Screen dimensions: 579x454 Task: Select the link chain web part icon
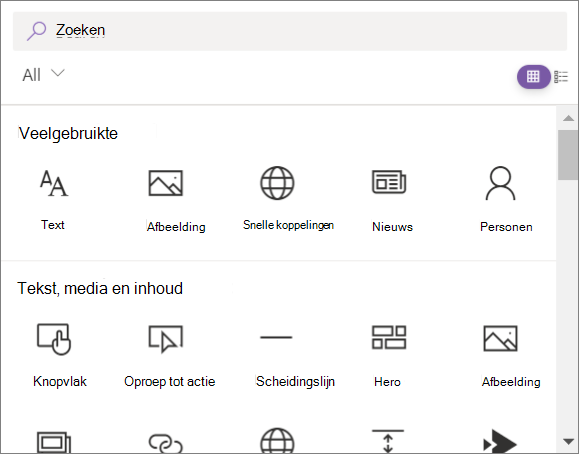point(165,443)
